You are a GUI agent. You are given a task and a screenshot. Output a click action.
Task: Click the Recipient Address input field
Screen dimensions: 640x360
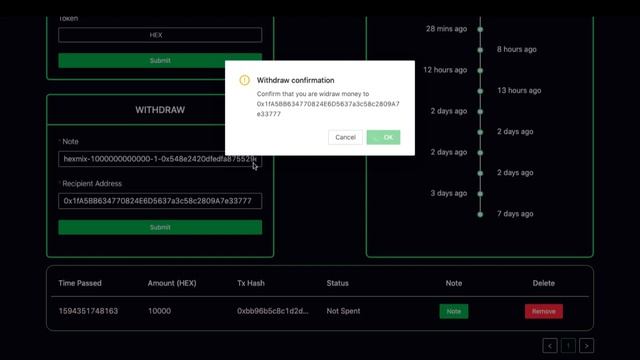[x=160, y=201]
